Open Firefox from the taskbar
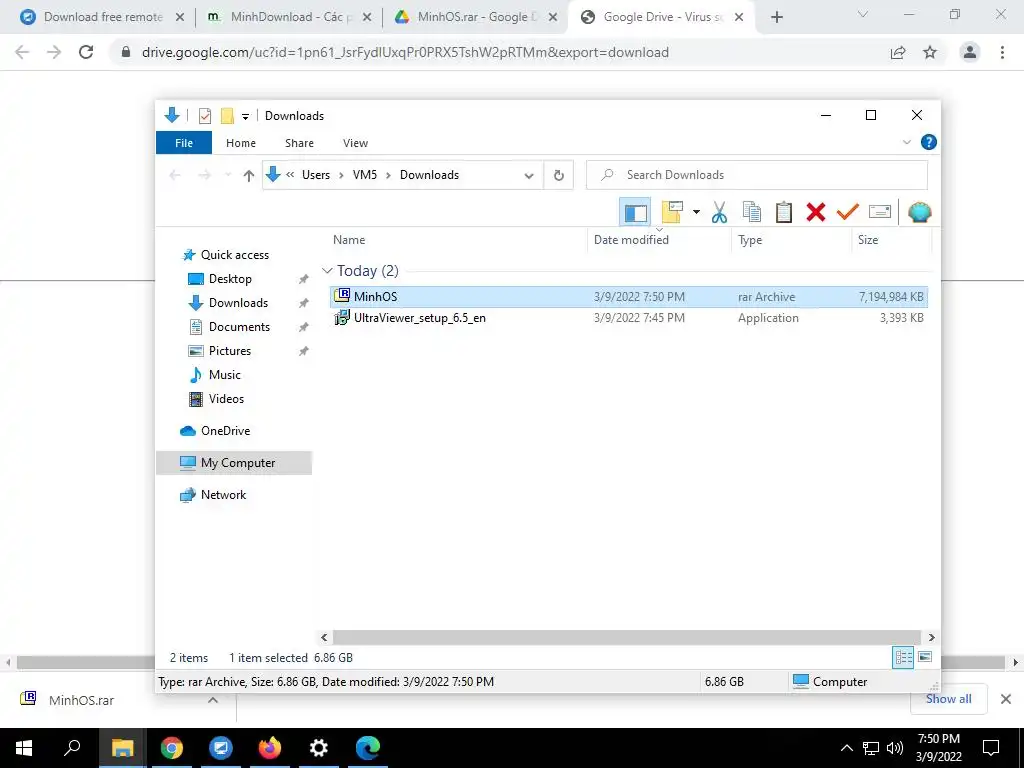1024x768 pixels. tap(270, 748)
